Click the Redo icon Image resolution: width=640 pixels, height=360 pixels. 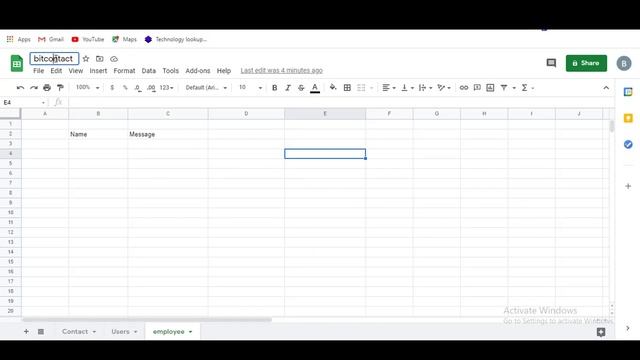(34, 88)
